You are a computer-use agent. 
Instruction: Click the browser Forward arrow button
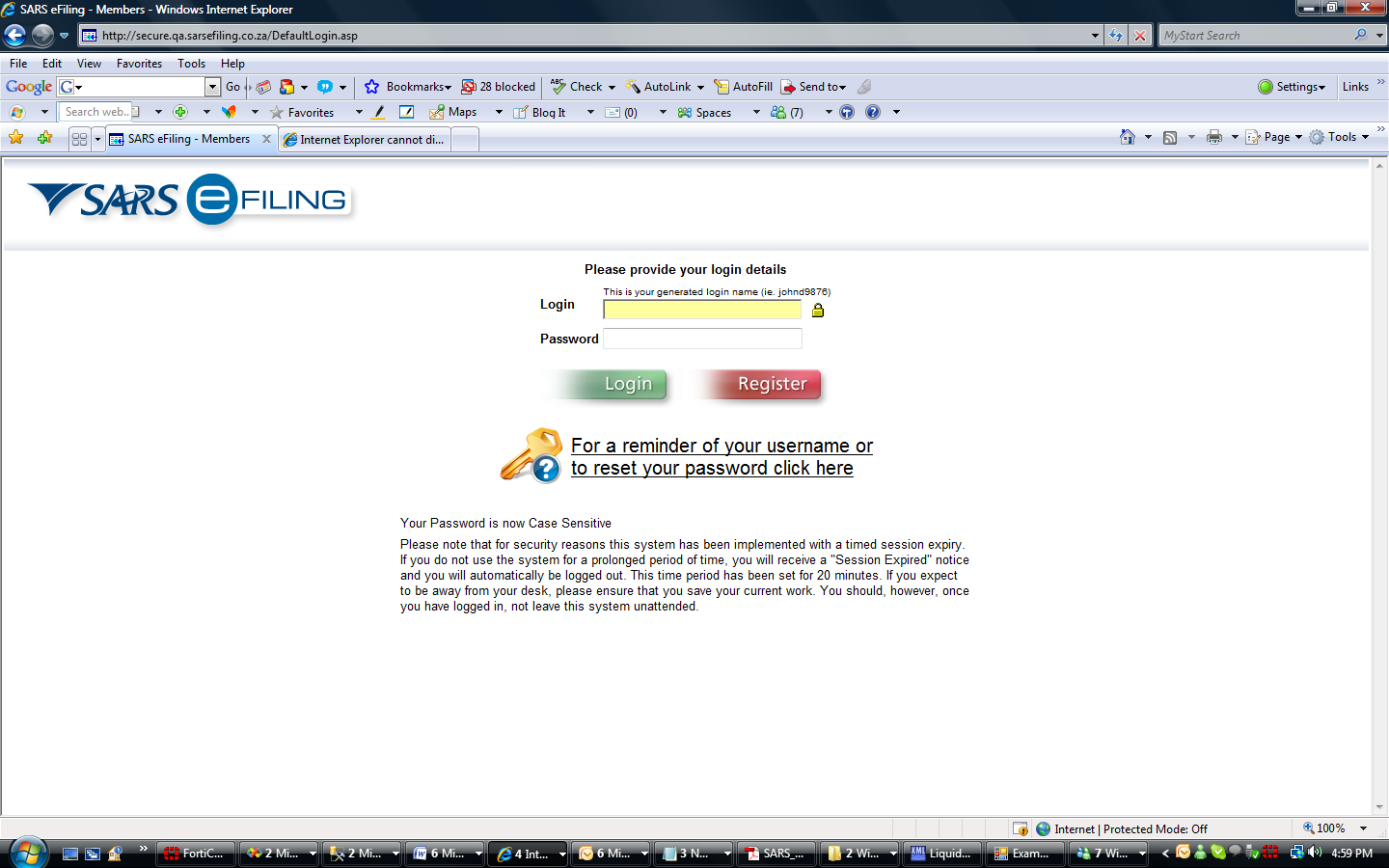(42, 36)
